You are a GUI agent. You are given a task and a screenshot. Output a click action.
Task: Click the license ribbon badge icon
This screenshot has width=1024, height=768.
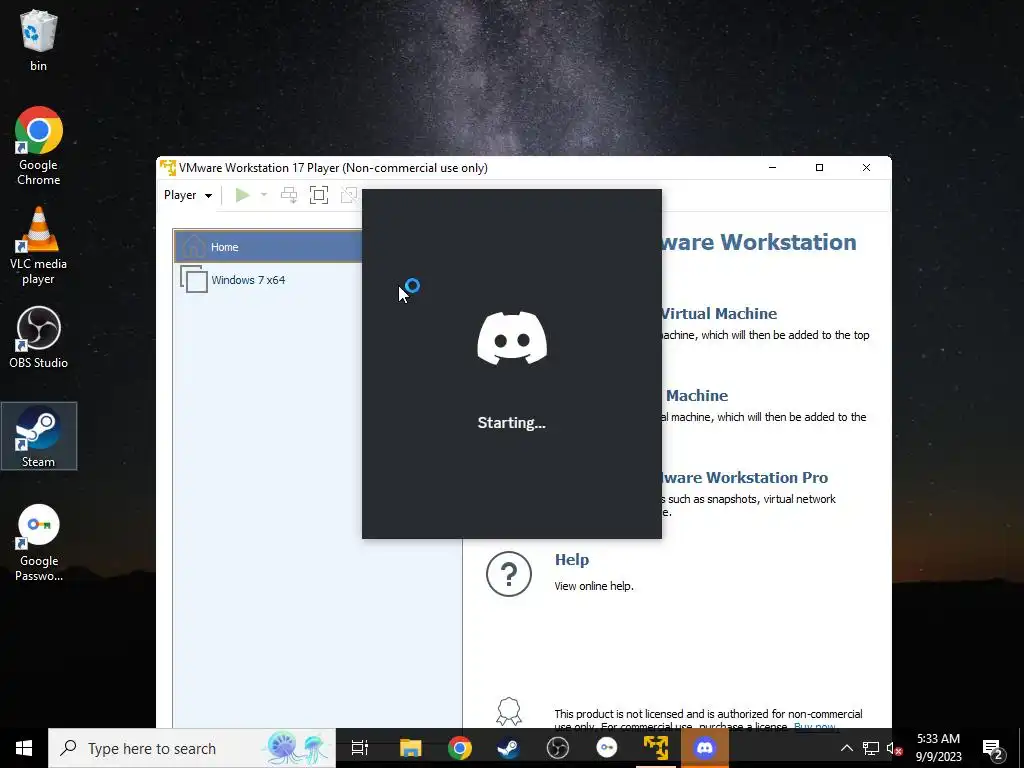[x=509, y=711]
